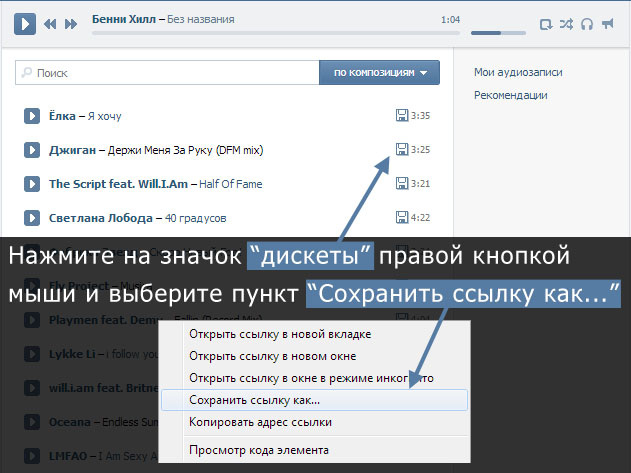Open the 'по композициям' dropdown
This screenshot has height=473, width=631.
point(379,73)
